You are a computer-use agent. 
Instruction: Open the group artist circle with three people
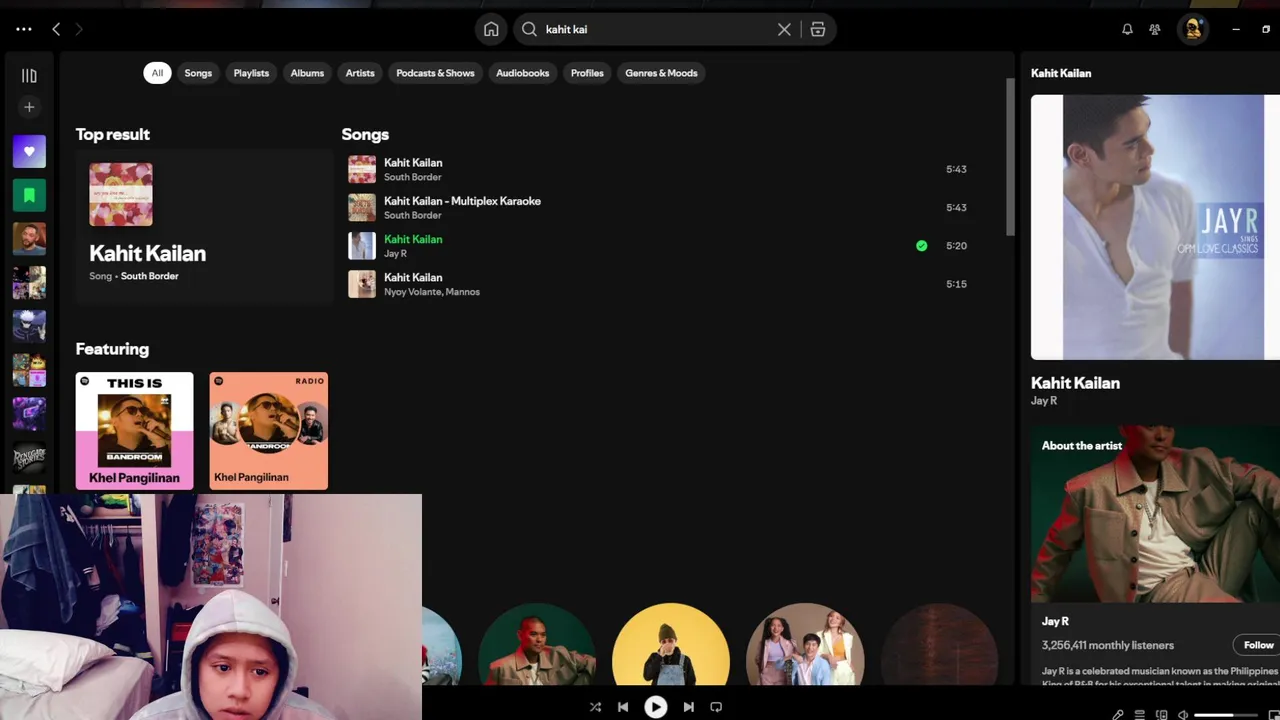[805, 644]
